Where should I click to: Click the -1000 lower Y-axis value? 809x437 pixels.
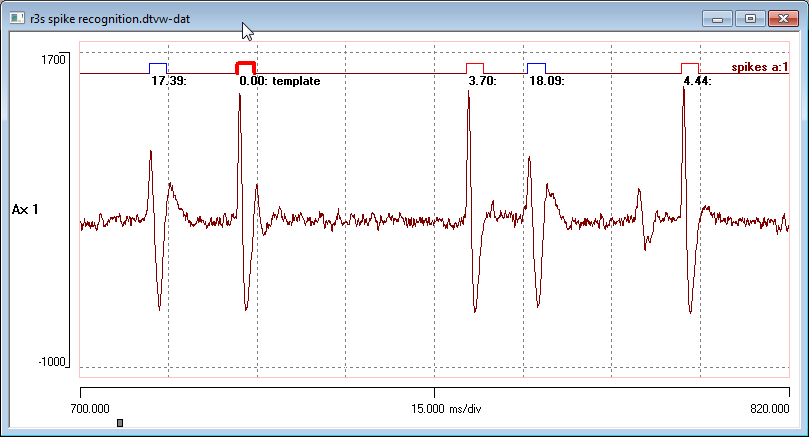(x=50, y=362)
